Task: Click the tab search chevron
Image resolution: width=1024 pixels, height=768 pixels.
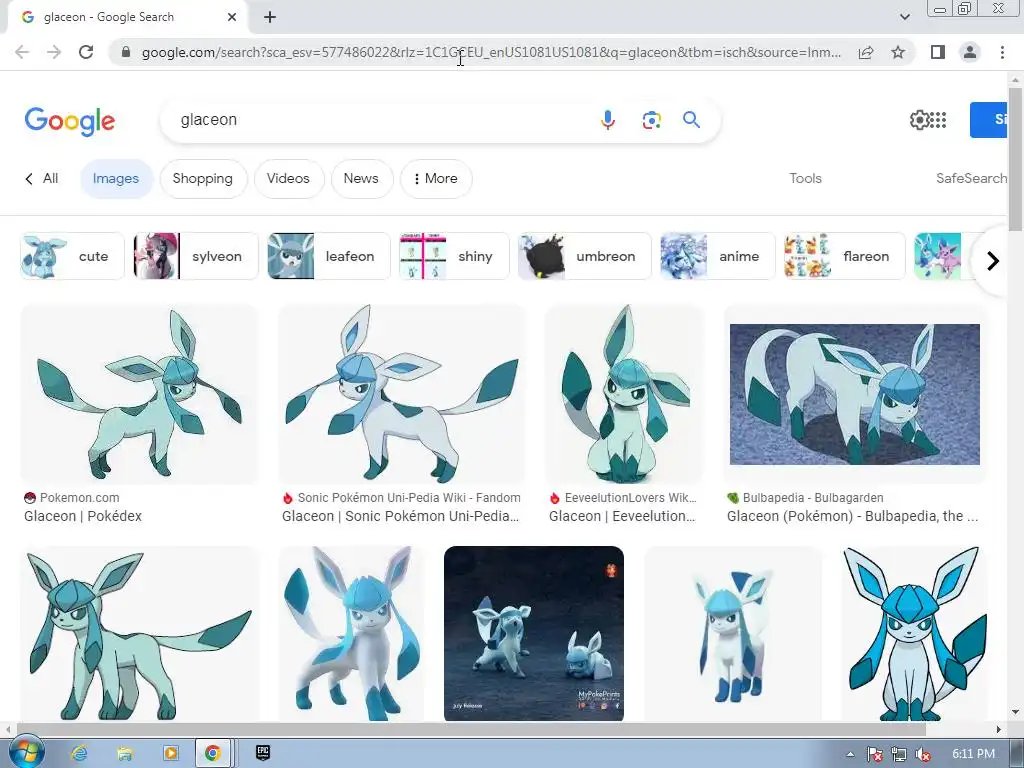Action: 904,17
